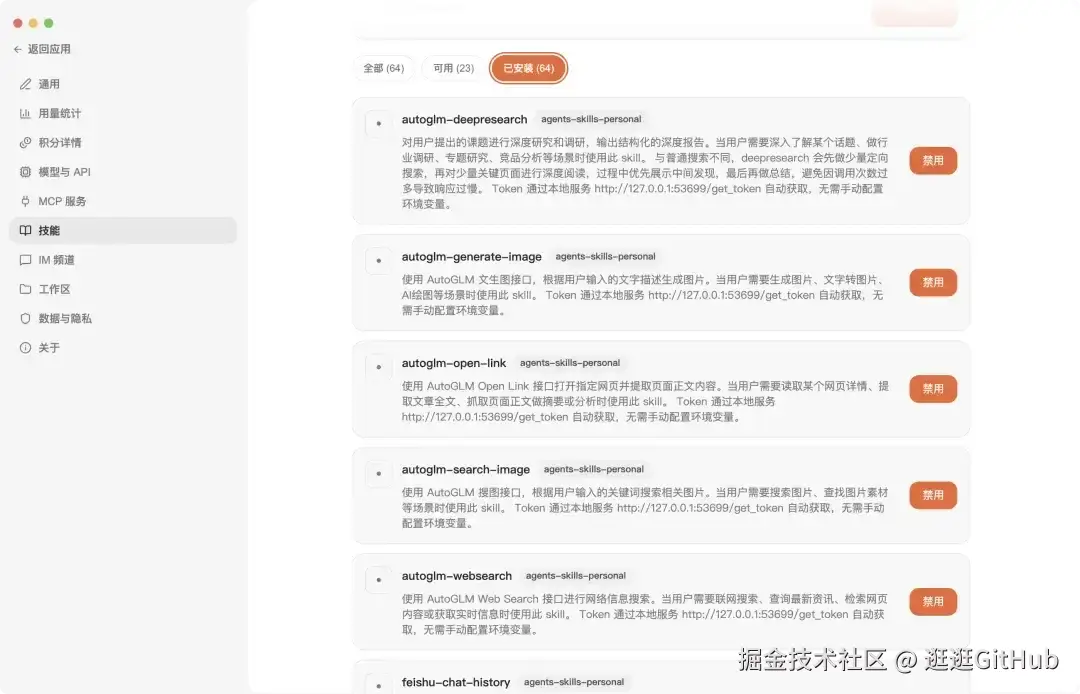Image resolution: width=1080 pixels, height=694 pixels.
Task: Click the autoglm-search-image skill title
Action: pos(466,470)
